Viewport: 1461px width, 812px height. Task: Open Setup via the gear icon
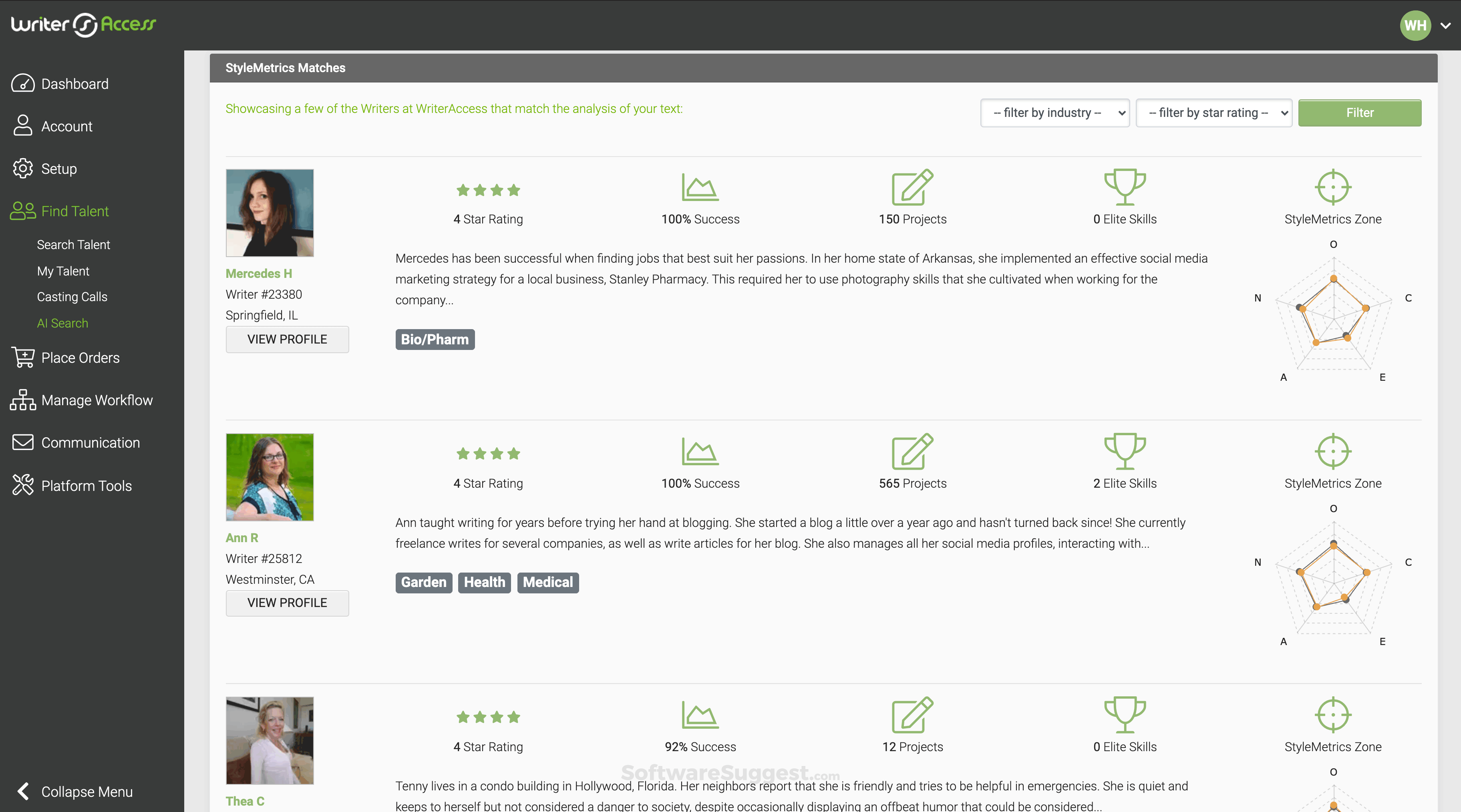[23, 169]
